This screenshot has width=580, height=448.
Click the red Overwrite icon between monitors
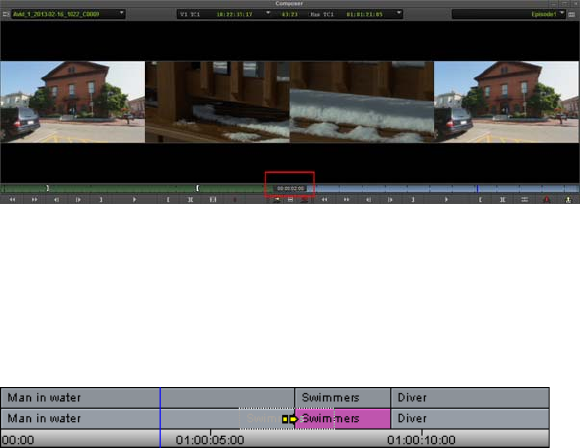coord(304,200)
